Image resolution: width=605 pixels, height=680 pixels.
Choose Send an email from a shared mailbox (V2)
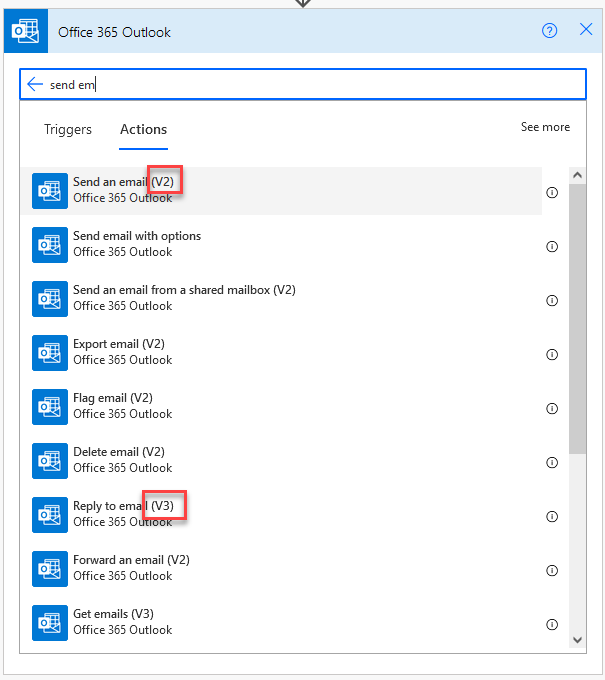(x=281, y=299)
